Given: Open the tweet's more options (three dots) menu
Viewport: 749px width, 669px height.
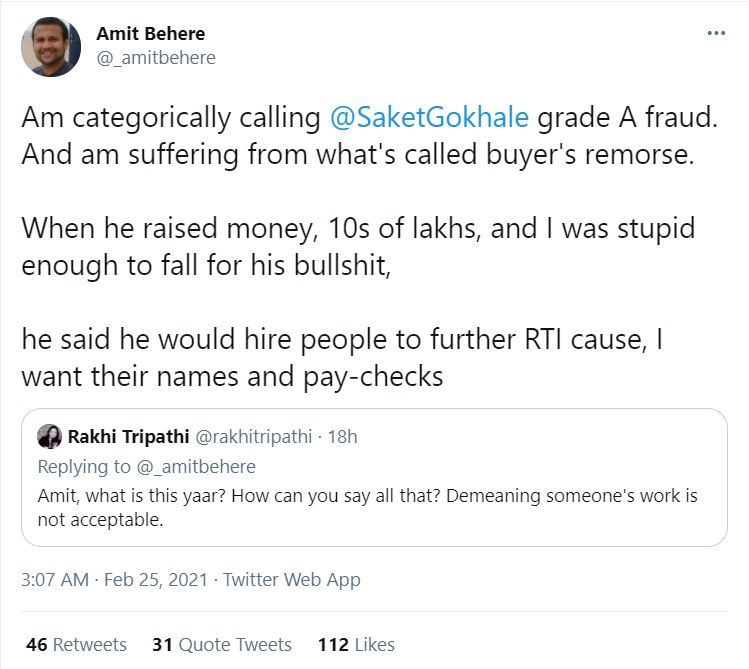Looking at the screenshot, I should 716,33.
